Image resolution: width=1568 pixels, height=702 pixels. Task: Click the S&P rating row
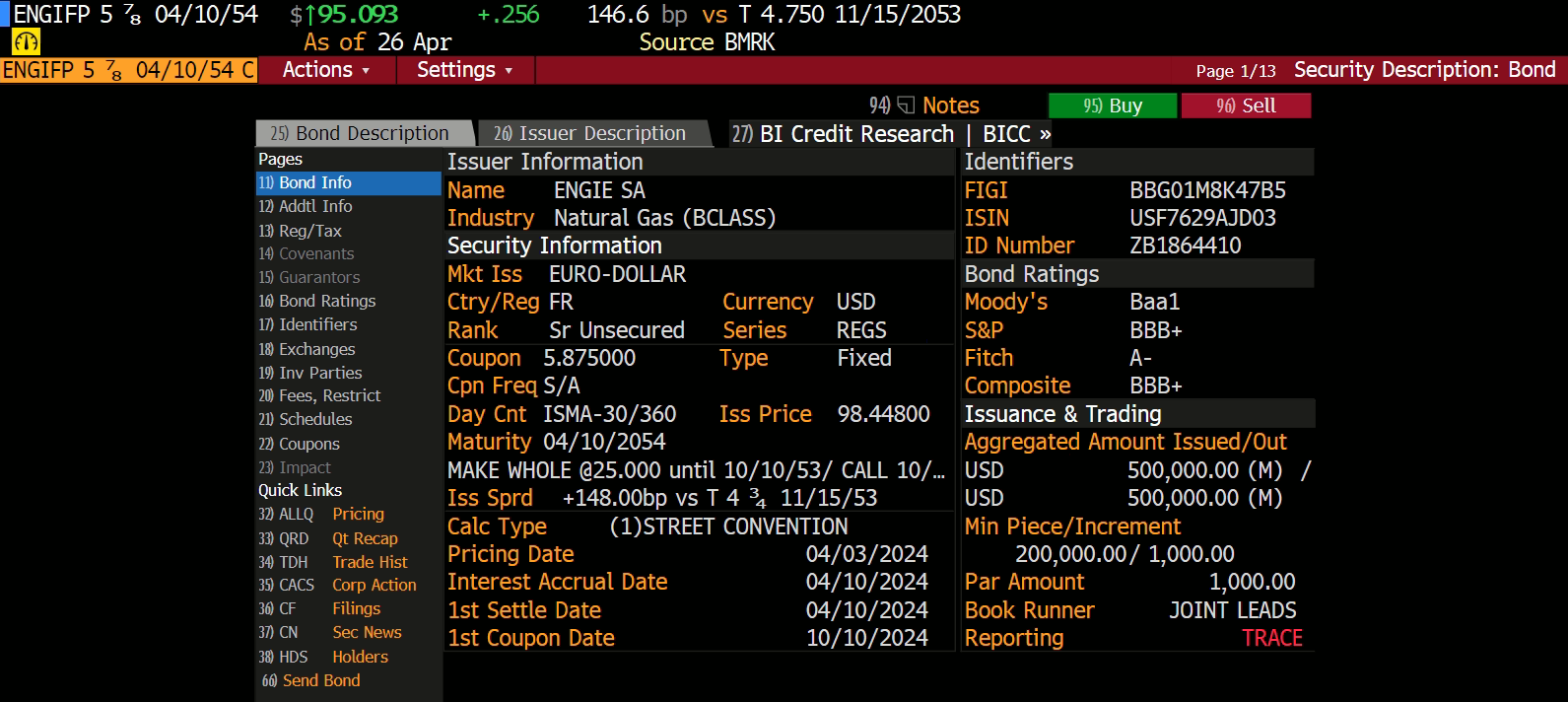click(1137, 330)
